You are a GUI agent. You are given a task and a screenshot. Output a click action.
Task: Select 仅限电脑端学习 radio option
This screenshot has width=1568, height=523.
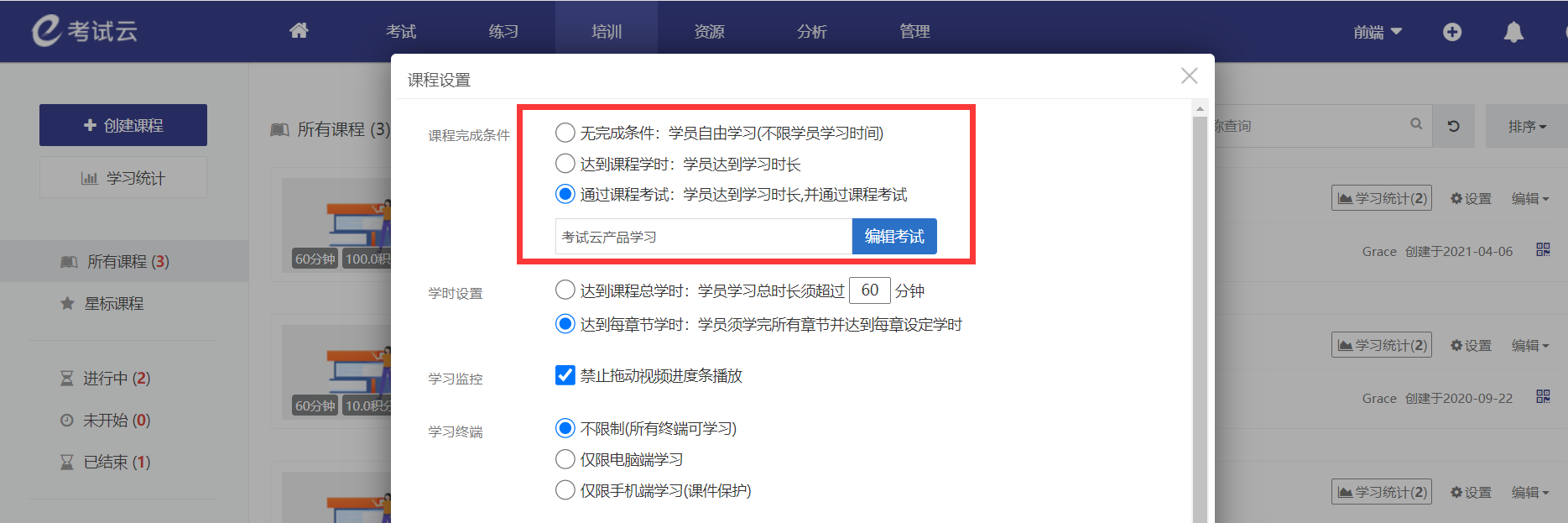[x=565, y=459]
